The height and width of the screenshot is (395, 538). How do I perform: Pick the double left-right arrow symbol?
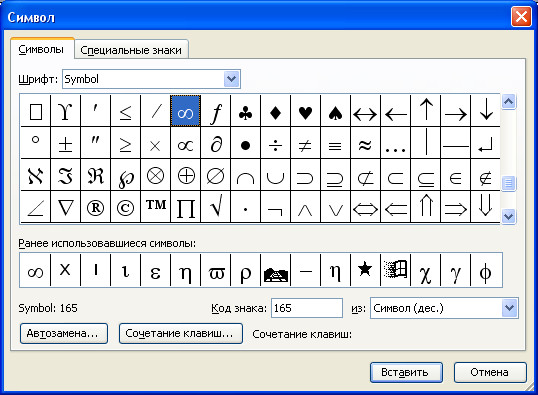click(365, 207)
